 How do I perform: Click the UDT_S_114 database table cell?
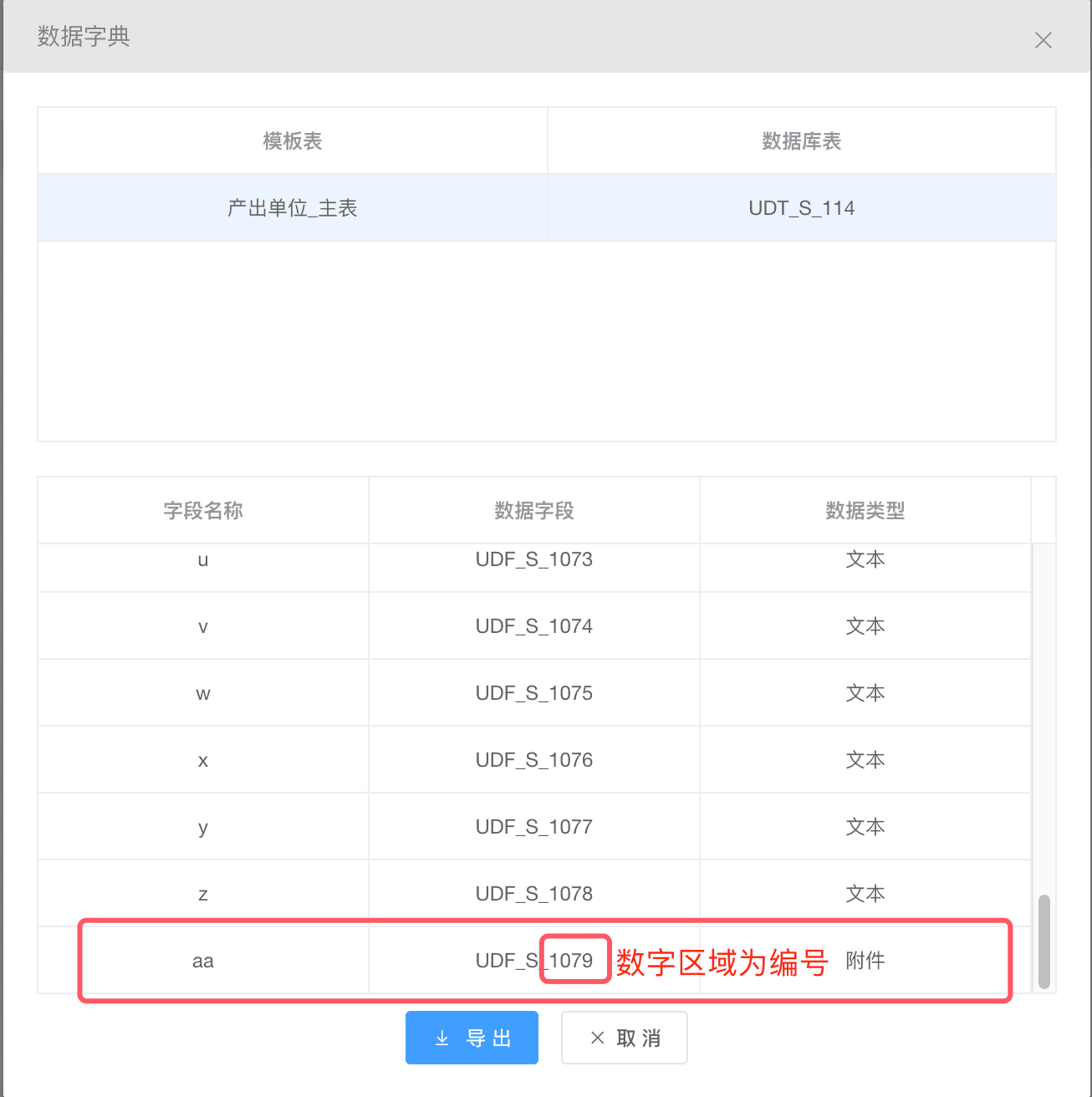(x=802, y=208)
